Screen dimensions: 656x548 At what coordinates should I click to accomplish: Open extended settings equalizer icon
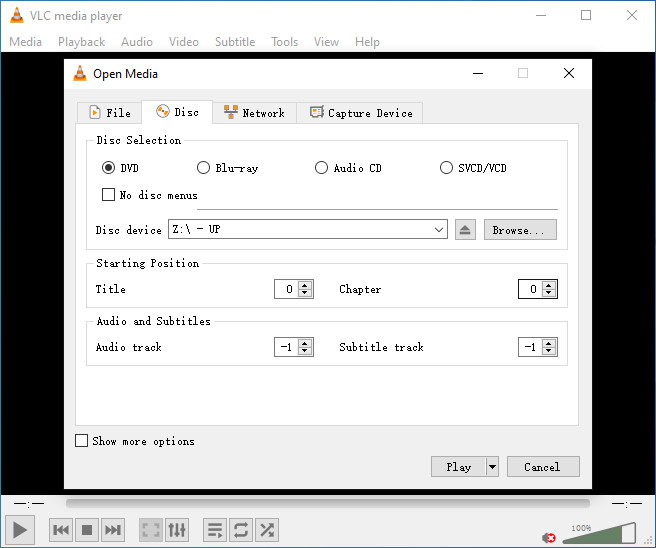pos(177,530)
